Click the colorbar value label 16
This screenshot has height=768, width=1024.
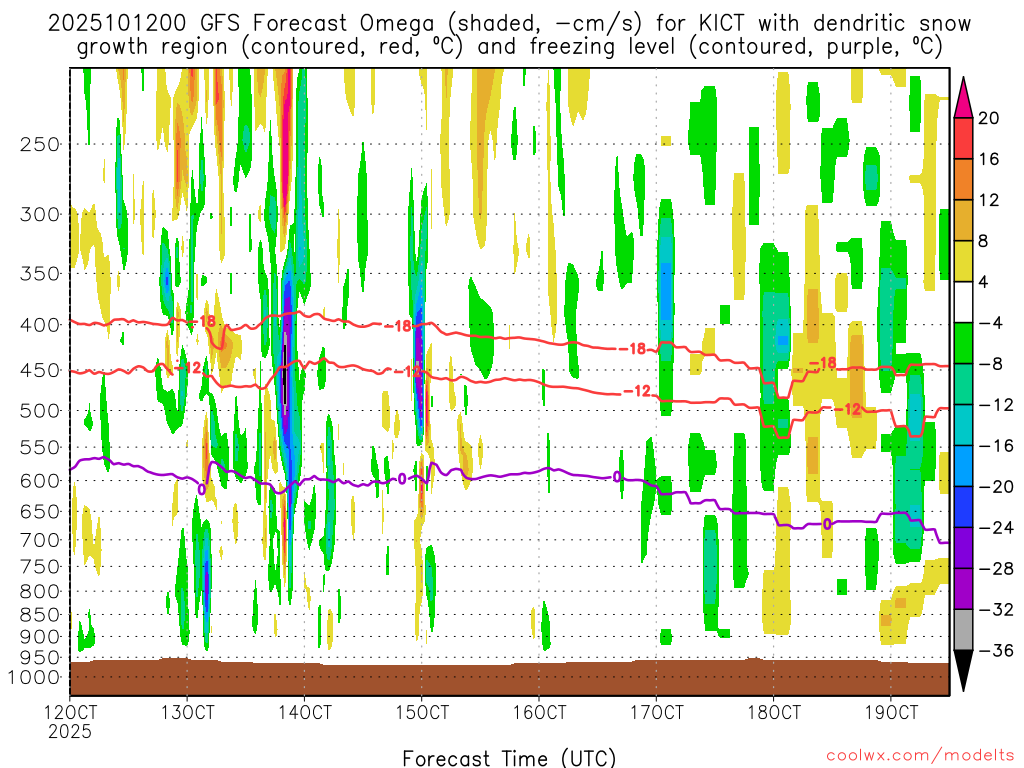click(989, 159)
